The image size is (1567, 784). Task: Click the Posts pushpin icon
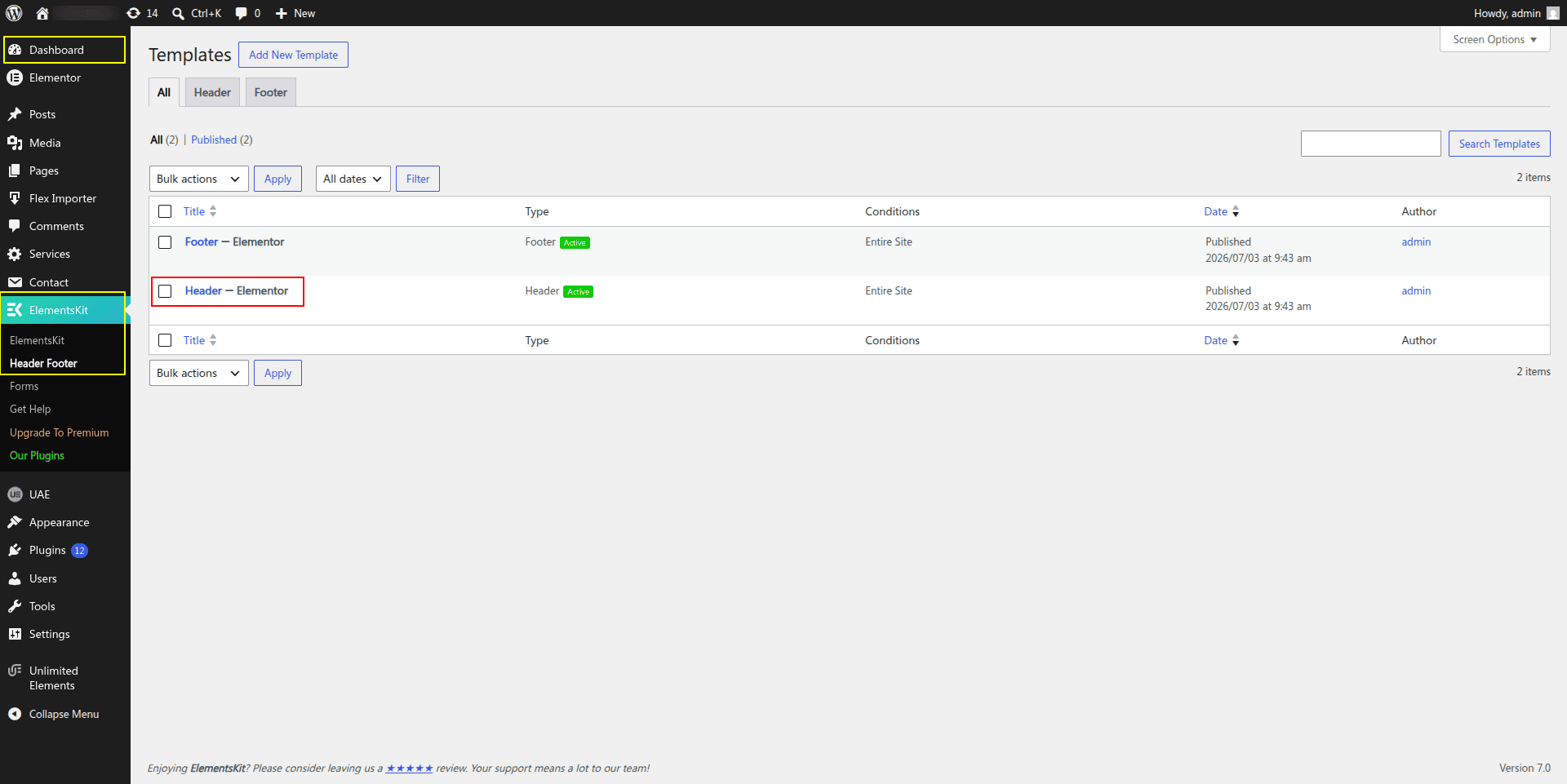pyautogui.click(x=15, y=114)
